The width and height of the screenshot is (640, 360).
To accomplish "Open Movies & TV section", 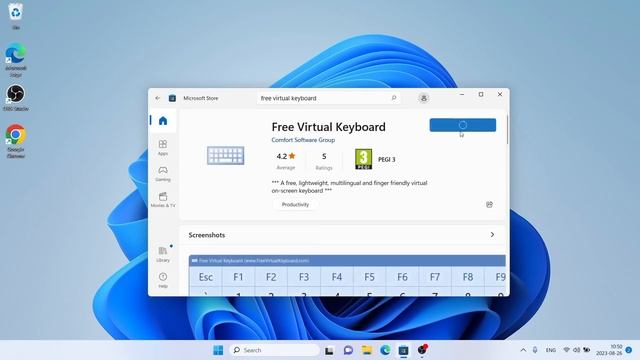I will pyautogui.click(x=163, y=200).
